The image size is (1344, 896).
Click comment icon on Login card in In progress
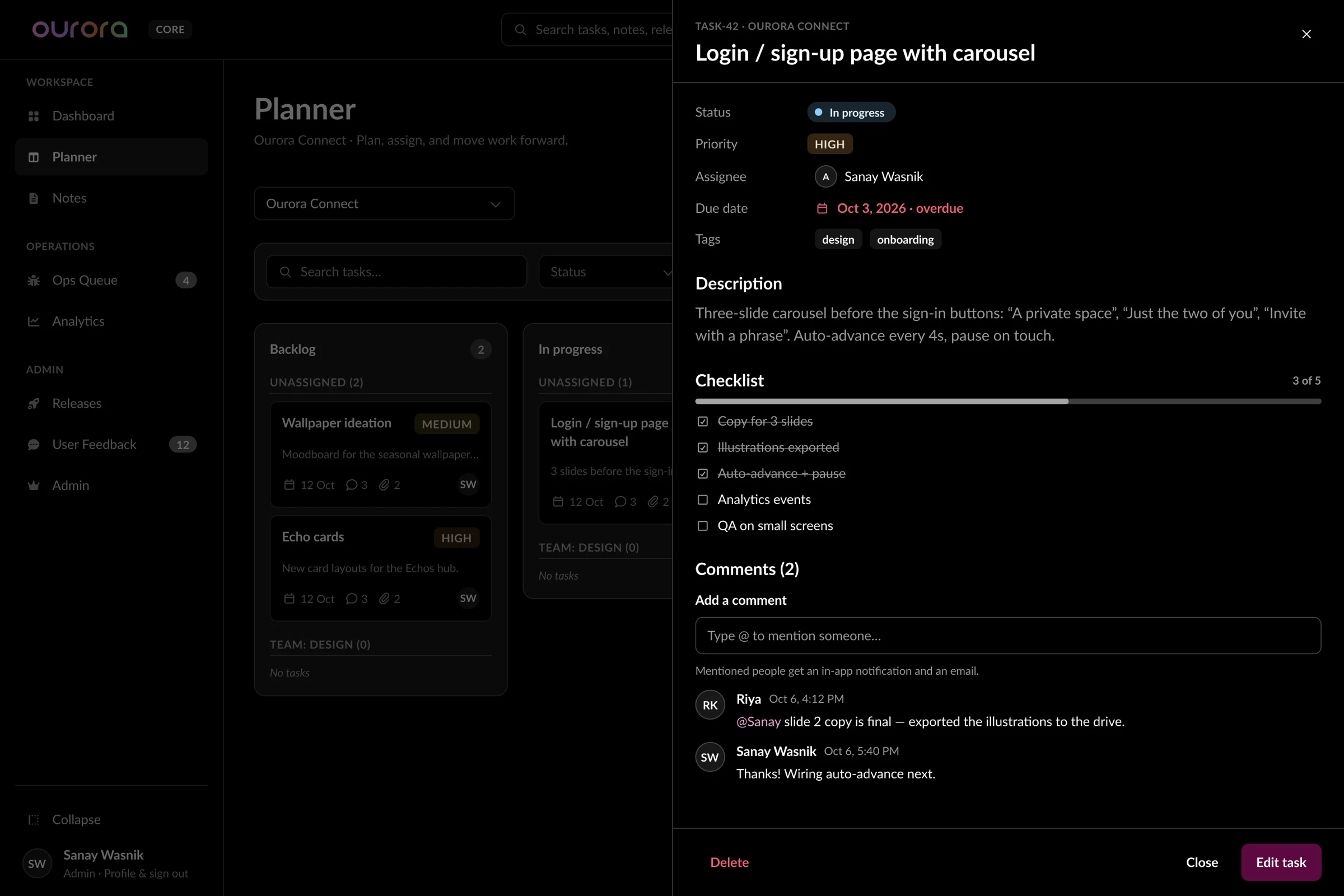click(x=620, y=502)
